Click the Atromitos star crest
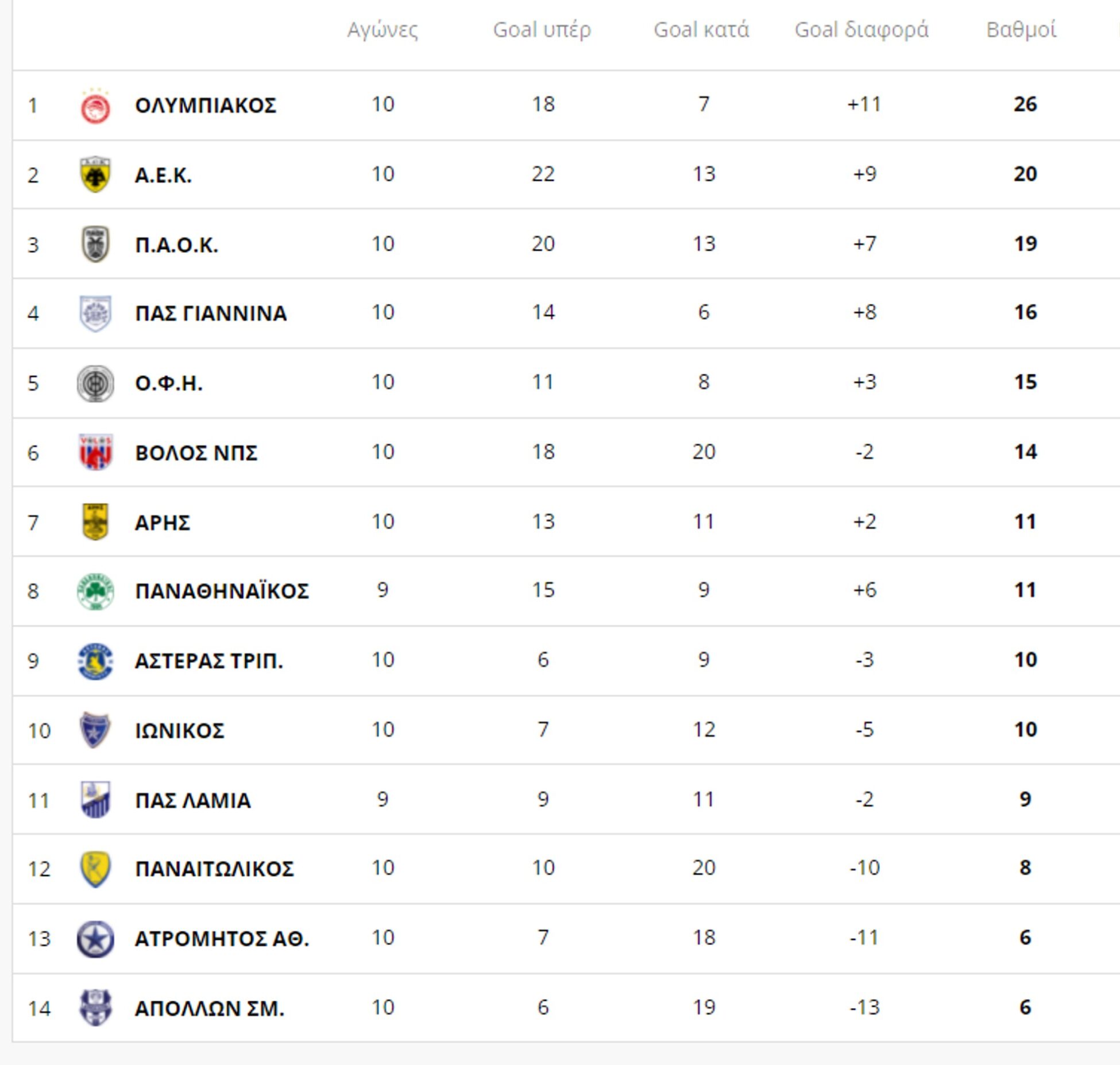 (95, 939)
